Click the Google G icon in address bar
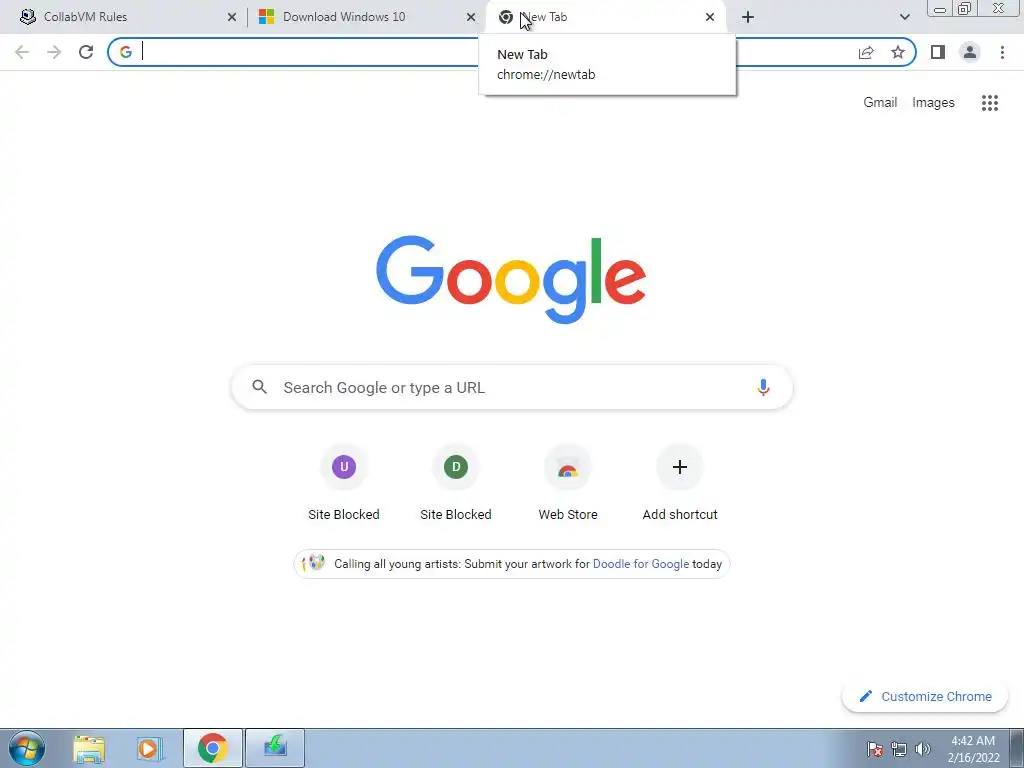The height and width of the screenshot is (768, 1024). pos(126,52)
